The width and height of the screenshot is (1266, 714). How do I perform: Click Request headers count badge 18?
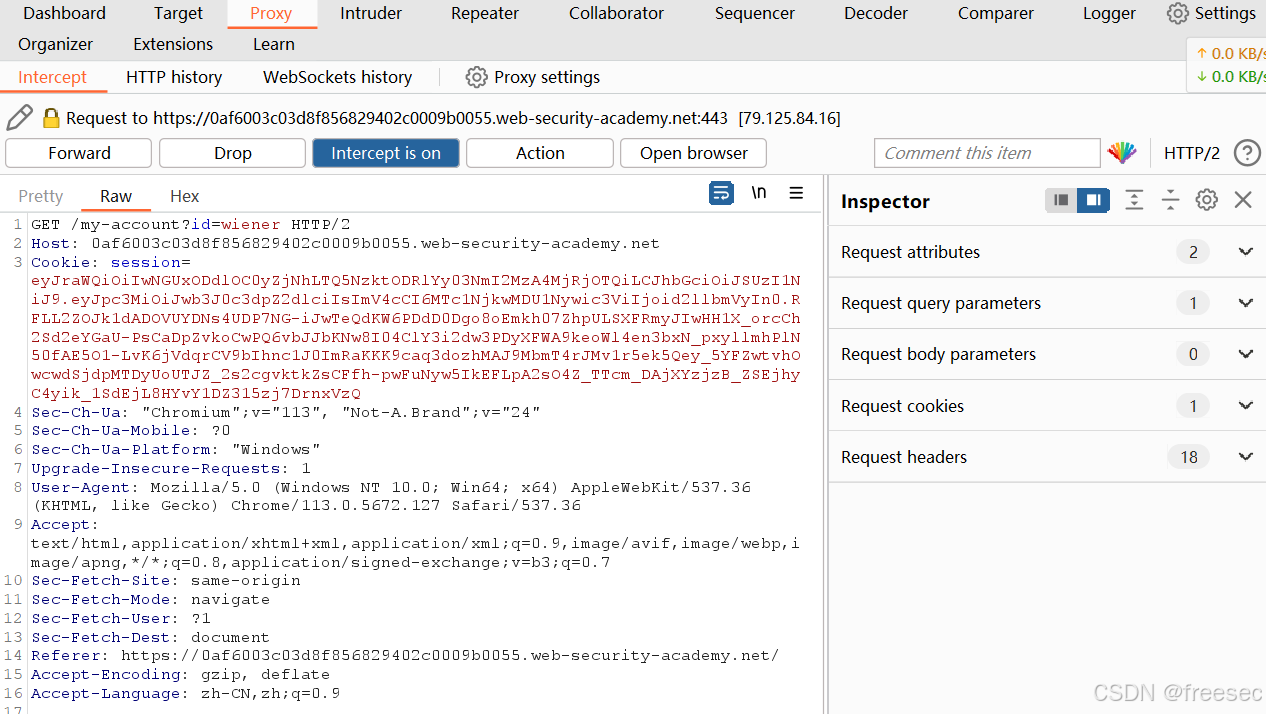[1189, 457]
